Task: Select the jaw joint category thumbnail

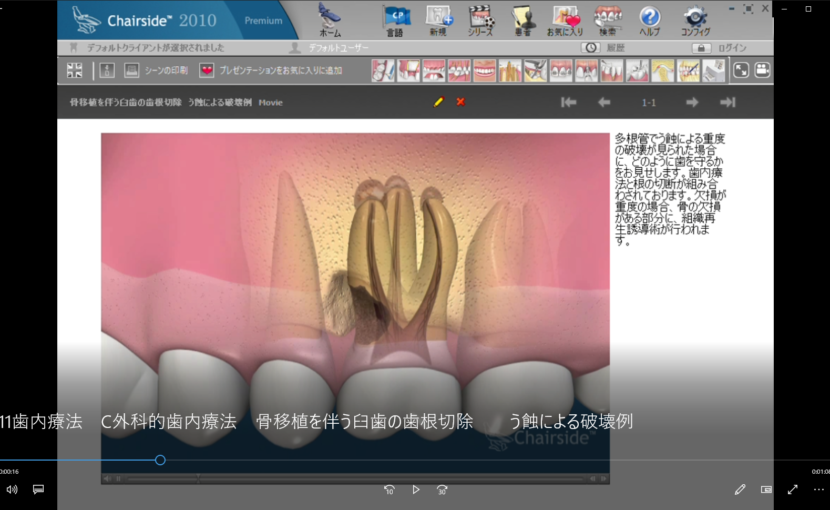Action: click(x=662, y=70)
